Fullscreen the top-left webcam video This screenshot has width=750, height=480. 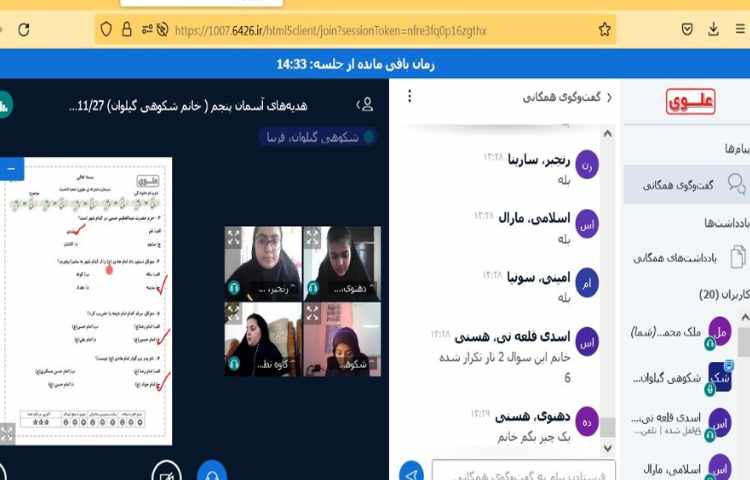(233, 237)
